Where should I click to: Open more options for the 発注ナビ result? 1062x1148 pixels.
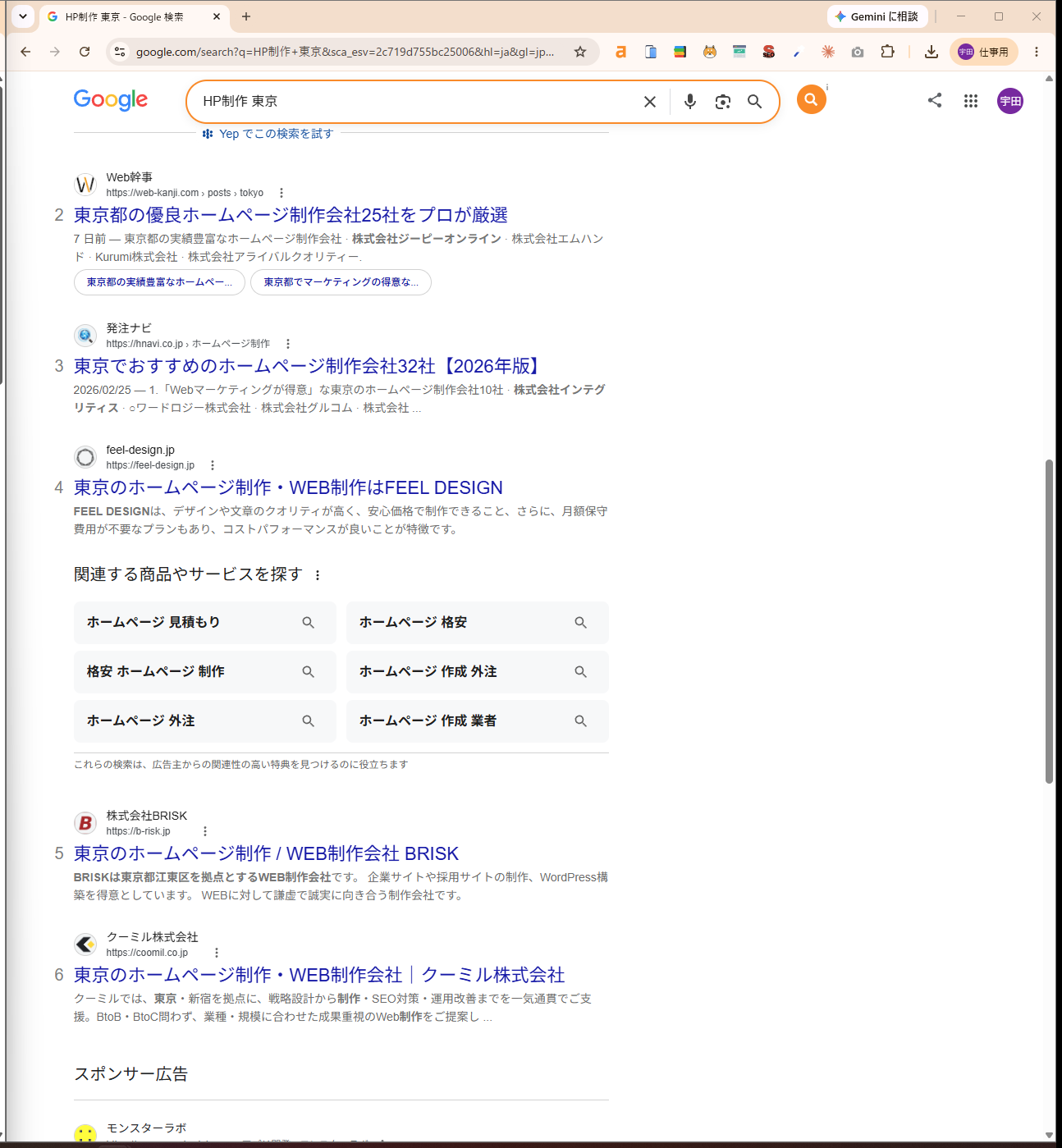point(288,344)
